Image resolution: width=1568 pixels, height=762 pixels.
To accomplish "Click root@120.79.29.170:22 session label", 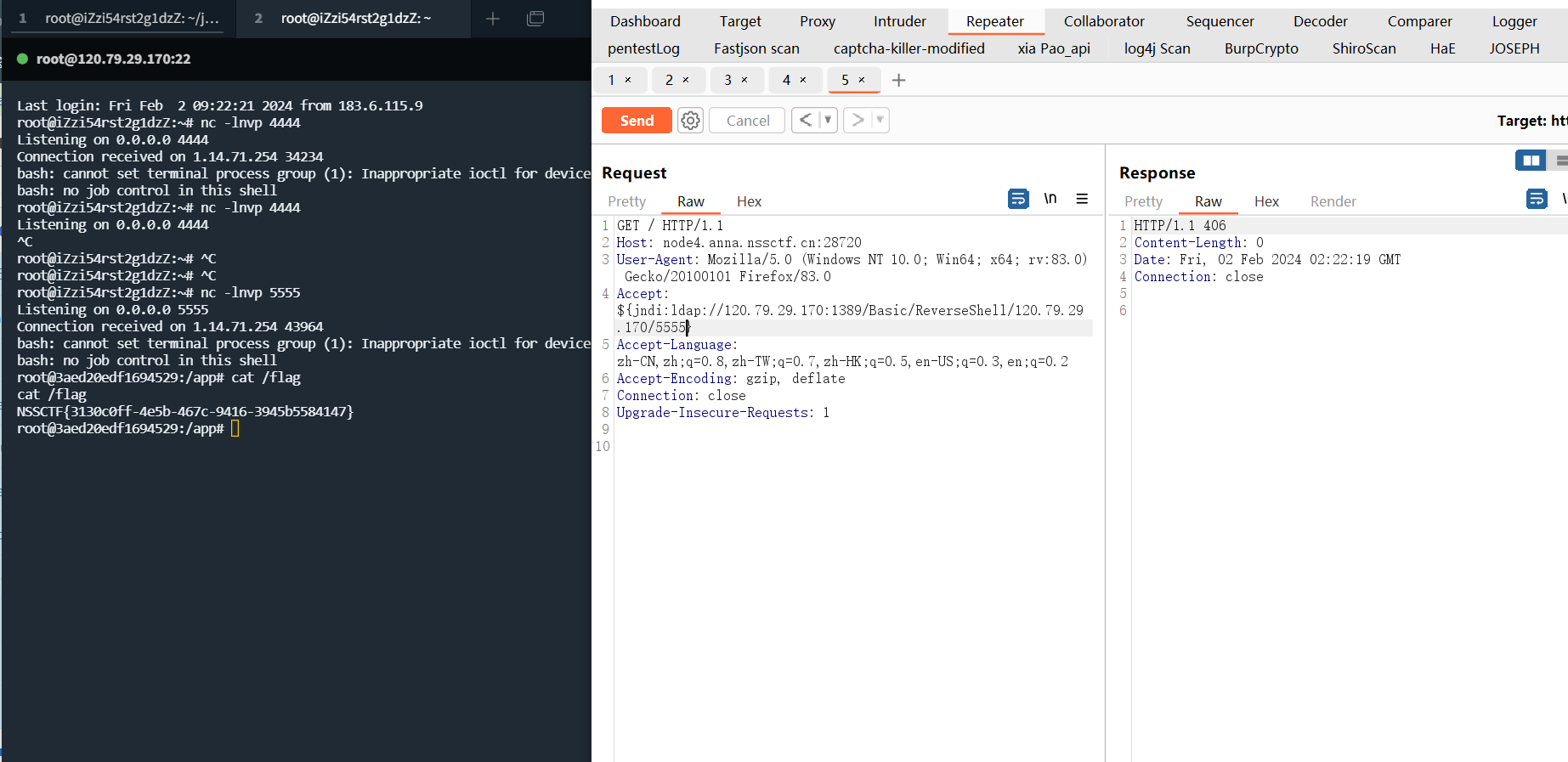I will pyautogui.click(x=113, y=59).
